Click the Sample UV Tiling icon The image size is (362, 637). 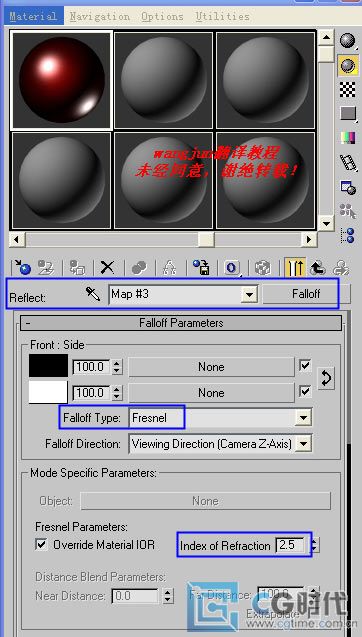348,113
